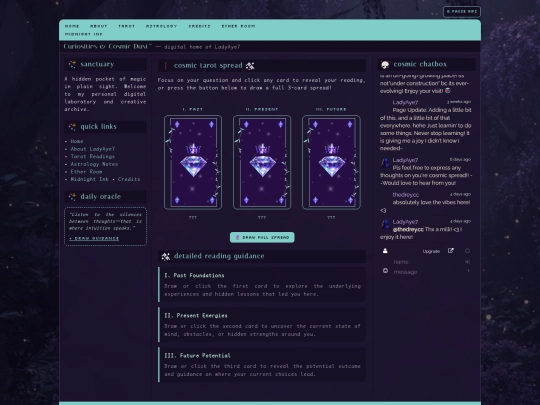Open Midnight Ink quick link

[x=89, y=179]
